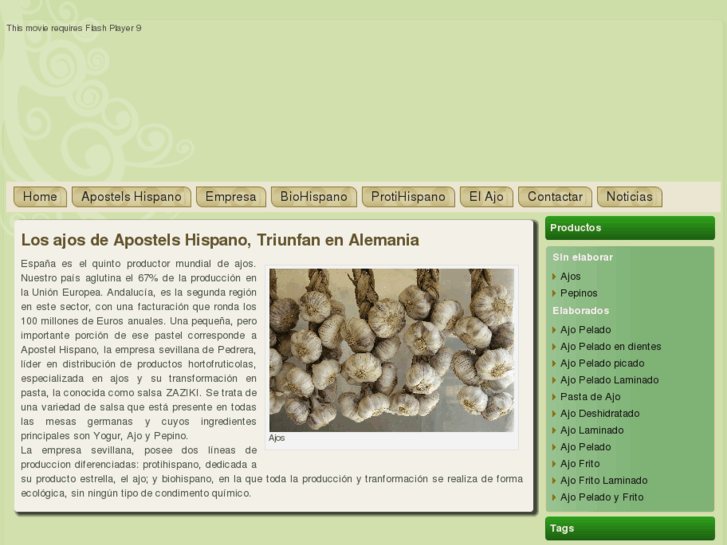
Task: Open Ajo Frito Laminado product
Action: click(604, 480)
